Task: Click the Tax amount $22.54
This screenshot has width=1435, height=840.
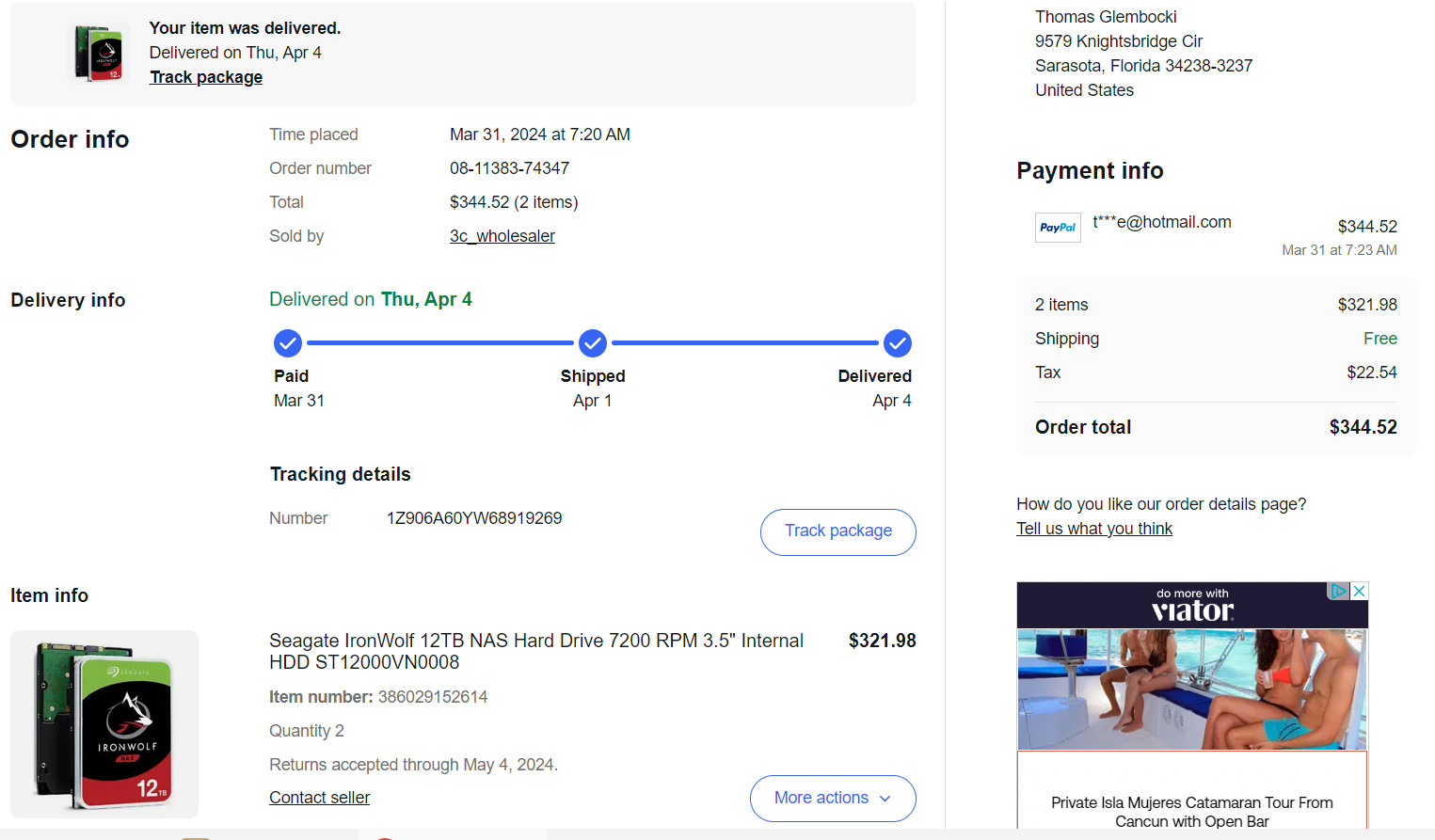Action: coord(1372,372)
